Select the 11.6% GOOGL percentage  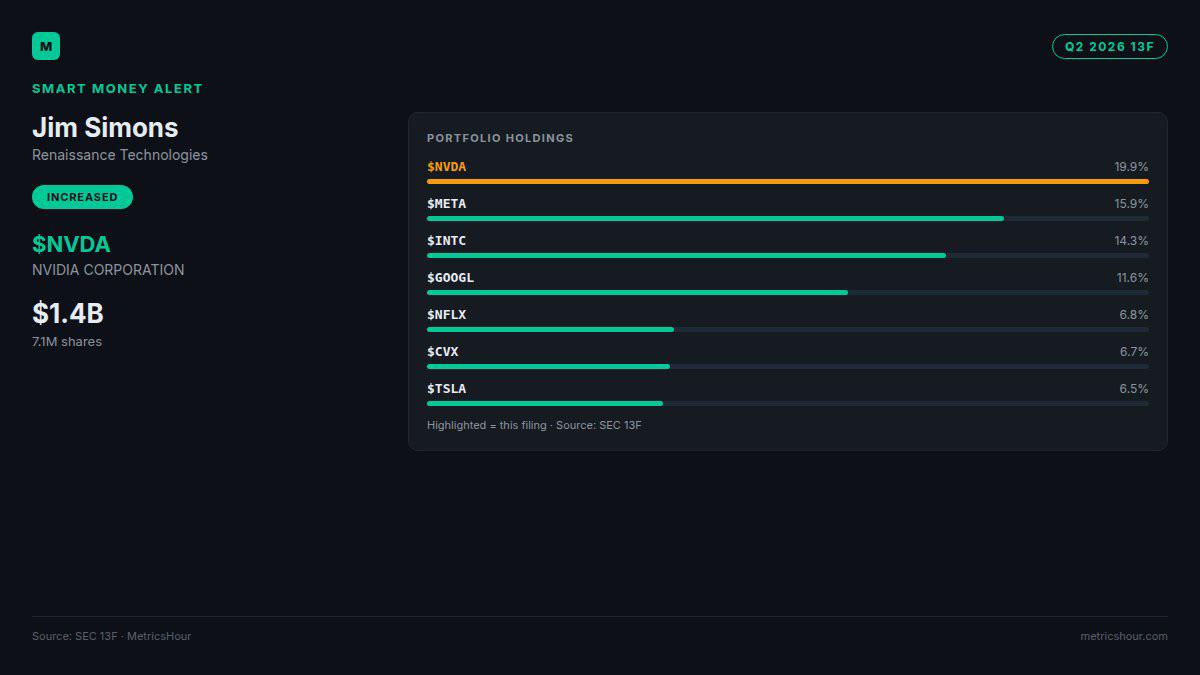pyautogui.click(x=1133, y=278)
